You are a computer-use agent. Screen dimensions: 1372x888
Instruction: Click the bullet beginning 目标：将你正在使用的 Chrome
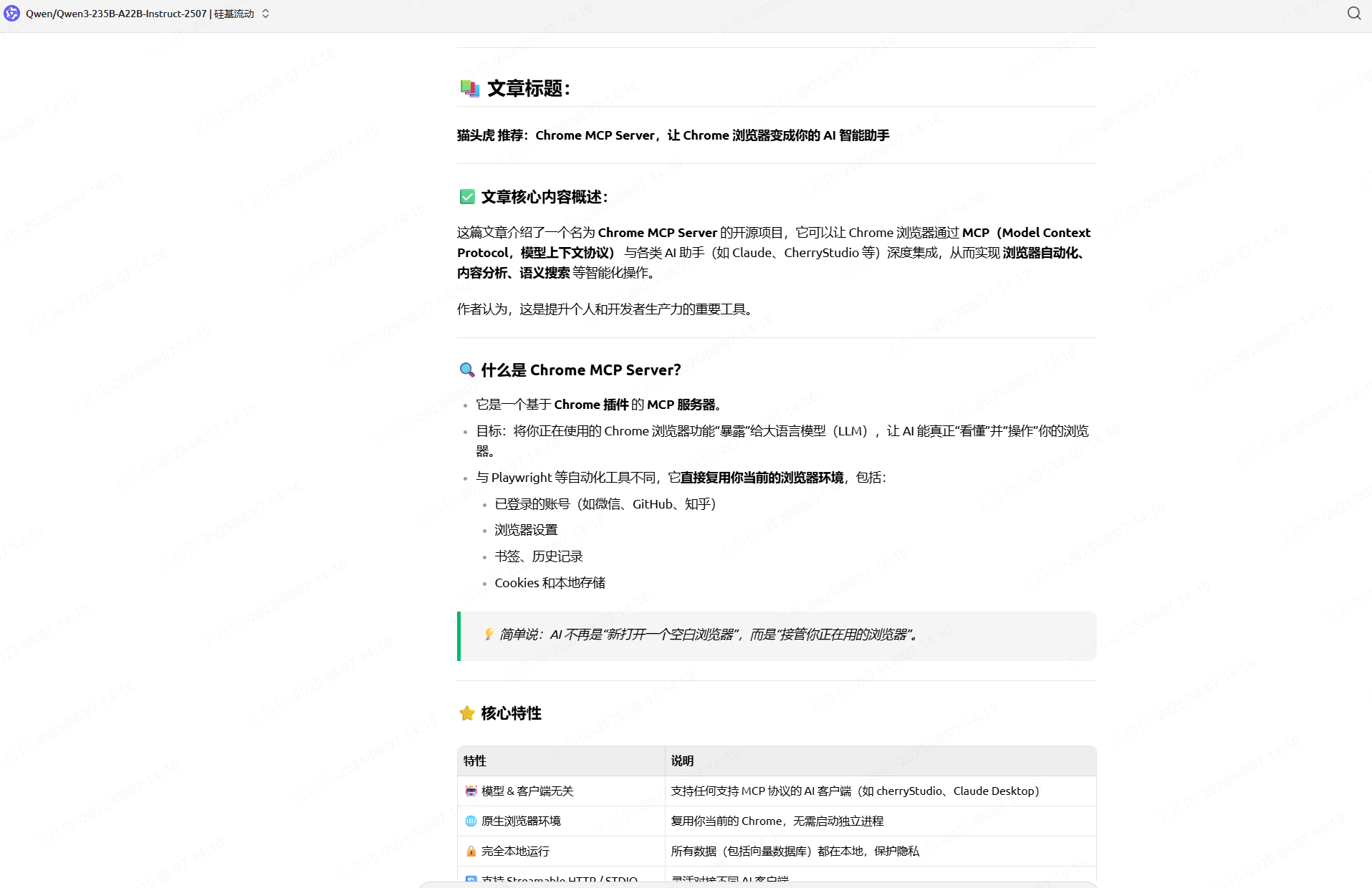click(x=782, y=440)
